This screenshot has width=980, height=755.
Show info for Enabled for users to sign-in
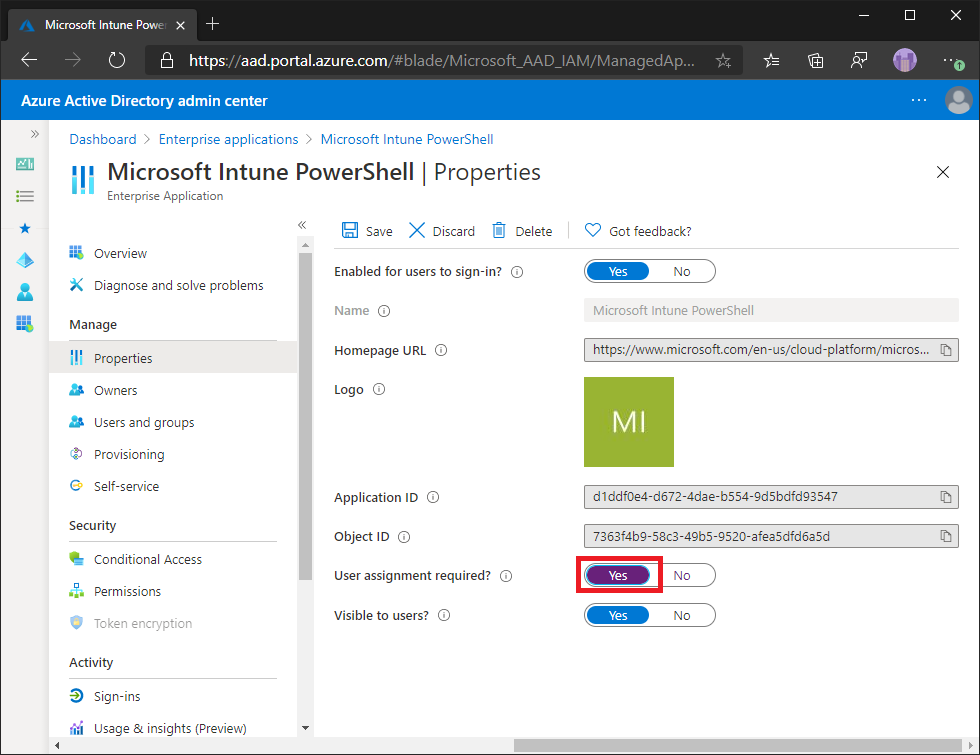517,272
